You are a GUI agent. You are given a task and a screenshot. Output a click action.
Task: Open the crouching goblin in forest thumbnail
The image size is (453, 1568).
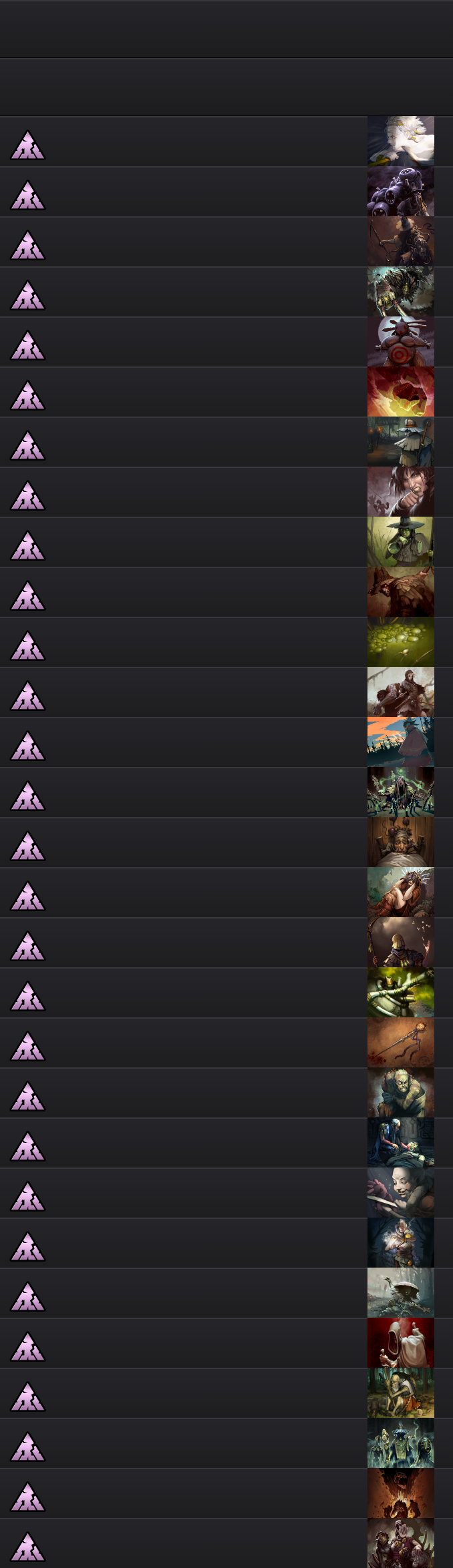(x=401, y=1393)
